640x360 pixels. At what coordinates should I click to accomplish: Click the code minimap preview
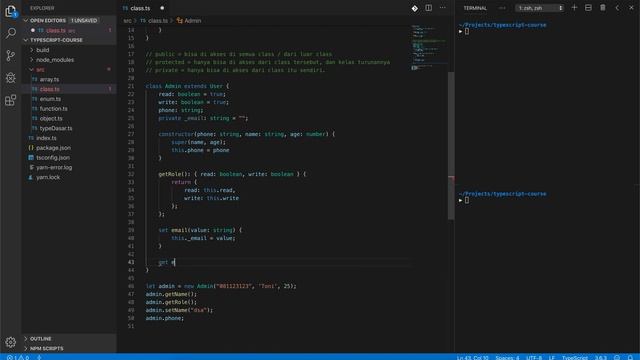[x=429, y=48]
